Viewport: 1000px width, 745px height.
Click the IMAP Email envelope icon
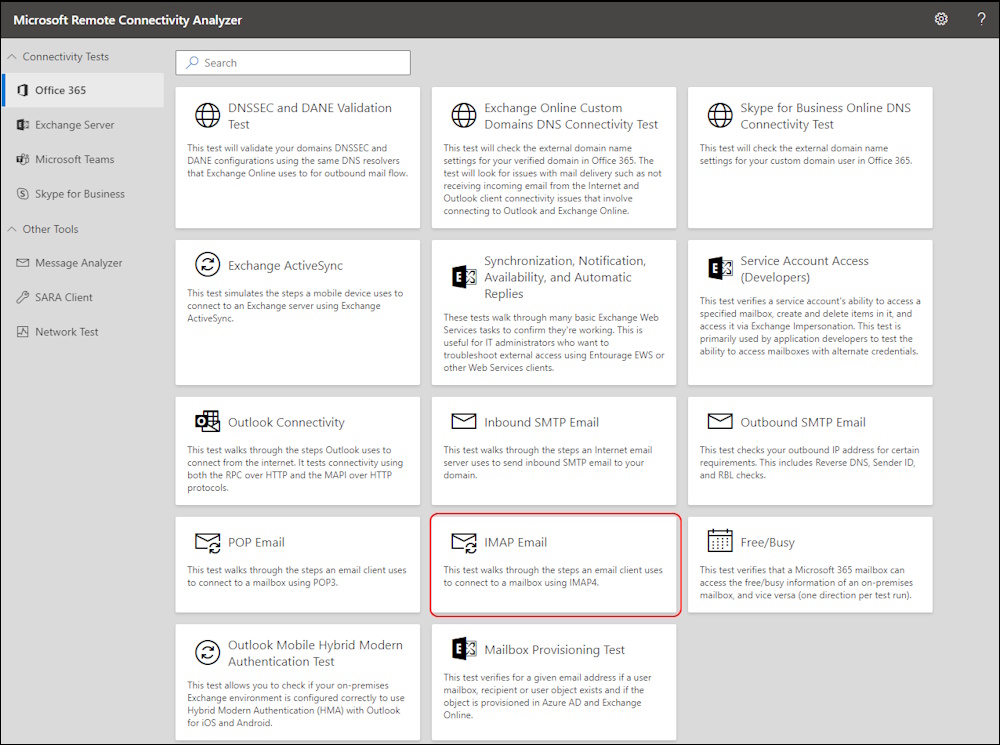pos(464,542)
